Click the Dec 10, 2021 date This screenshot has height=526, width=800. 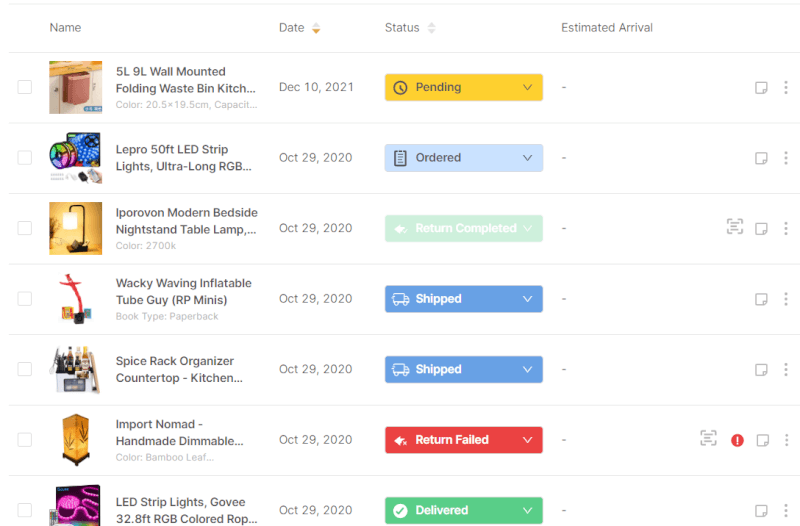point(316,87)
